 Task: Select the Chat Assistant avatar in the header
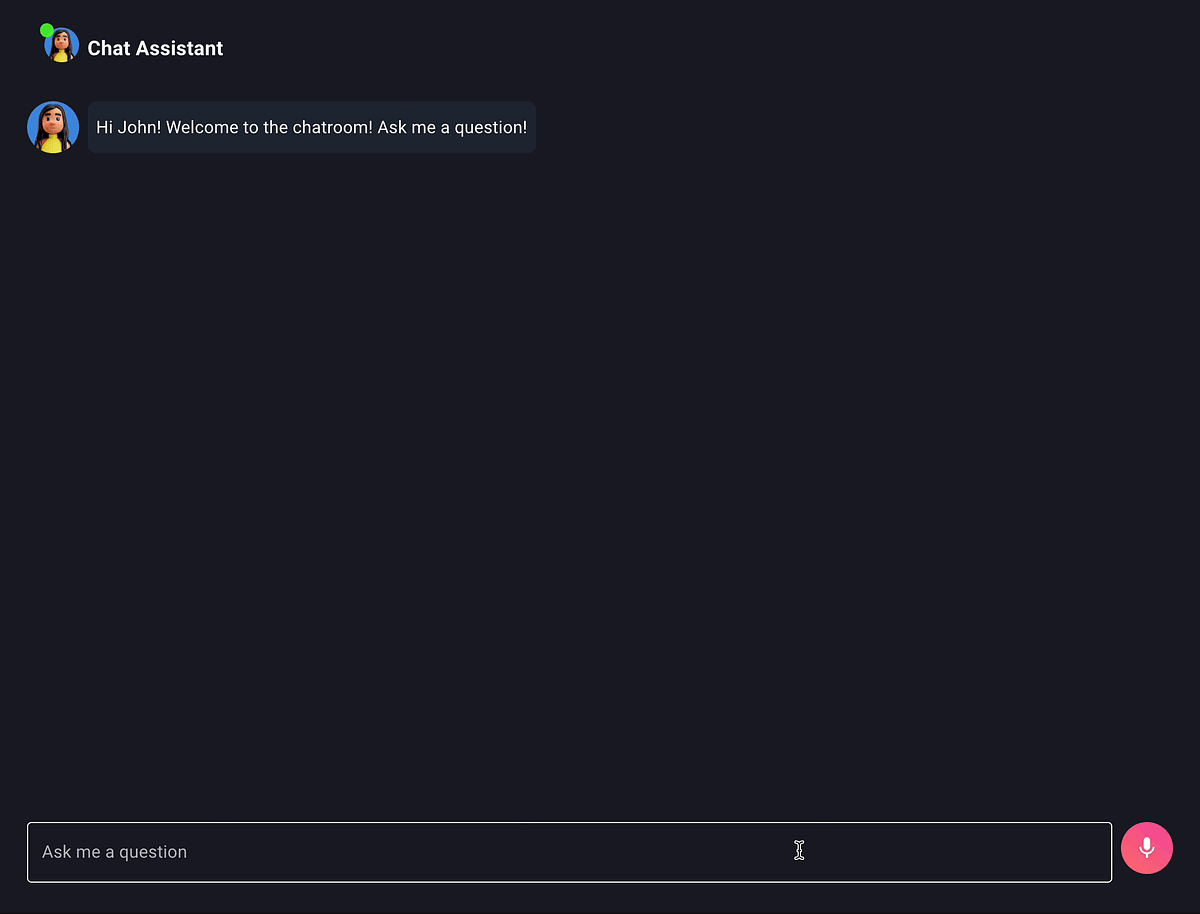(59, 44)
